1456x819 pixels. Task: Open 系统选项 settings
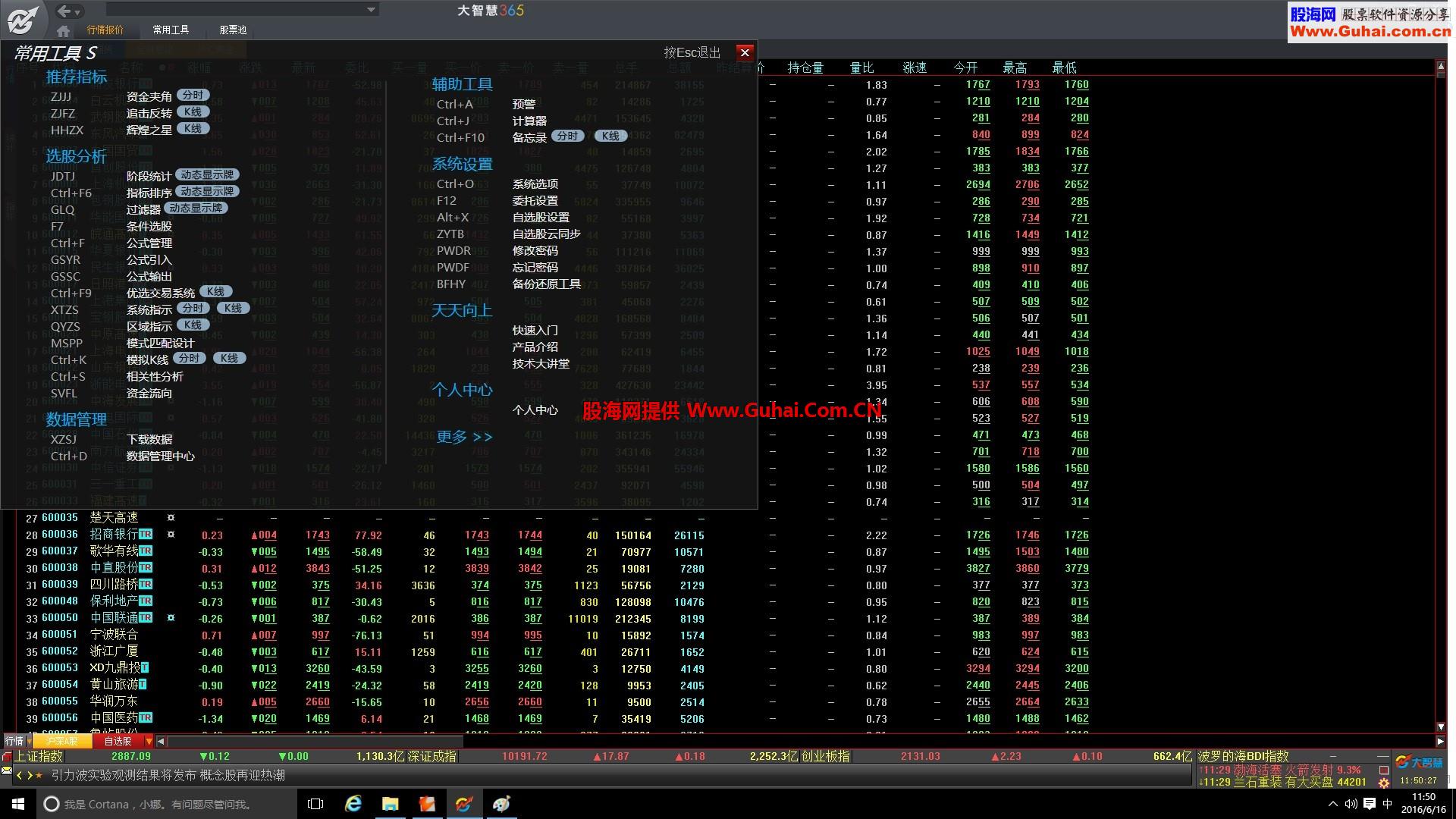coord(535,184)
